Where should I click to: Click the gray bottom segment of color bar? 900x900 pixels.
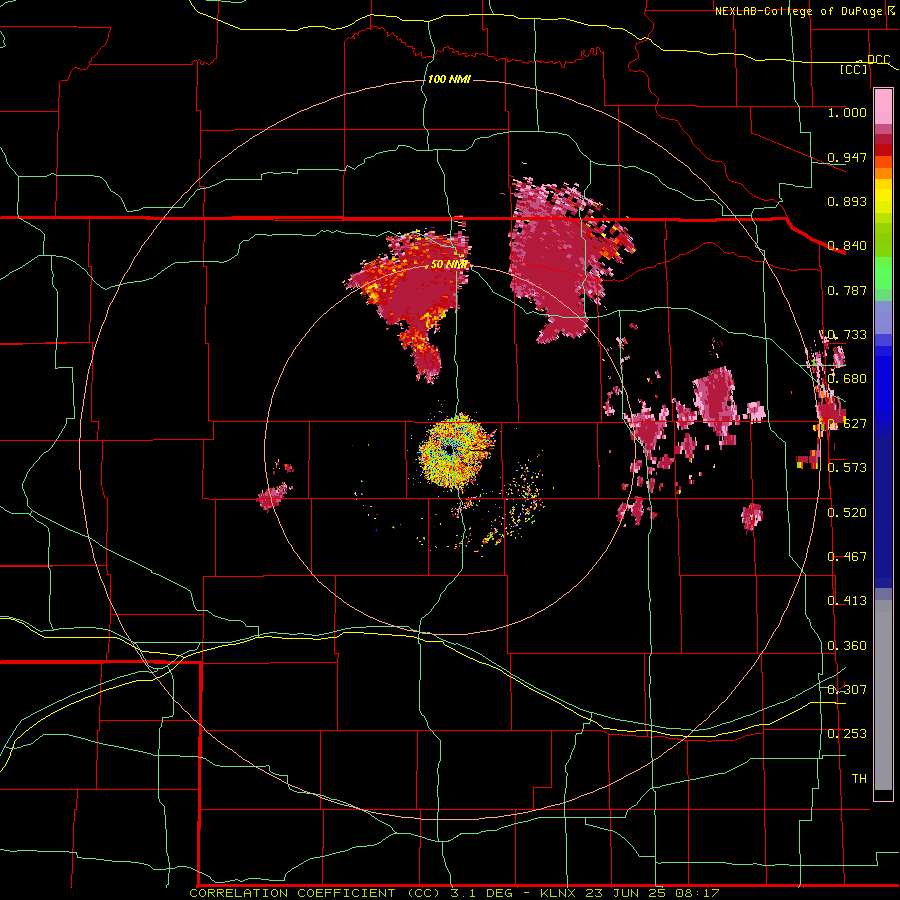[x=883, y=695]
